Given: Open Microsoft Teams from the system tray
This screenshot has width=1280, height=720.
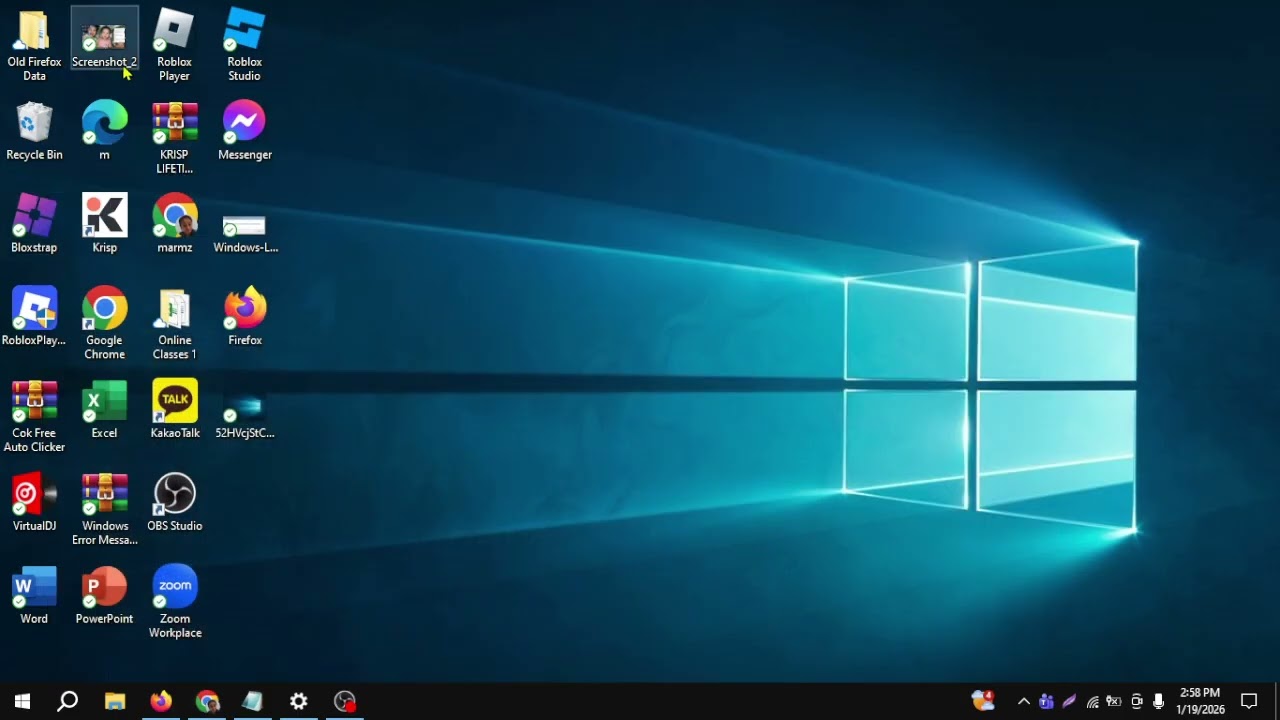Looking at the screenshot, I should point(1046,701).
